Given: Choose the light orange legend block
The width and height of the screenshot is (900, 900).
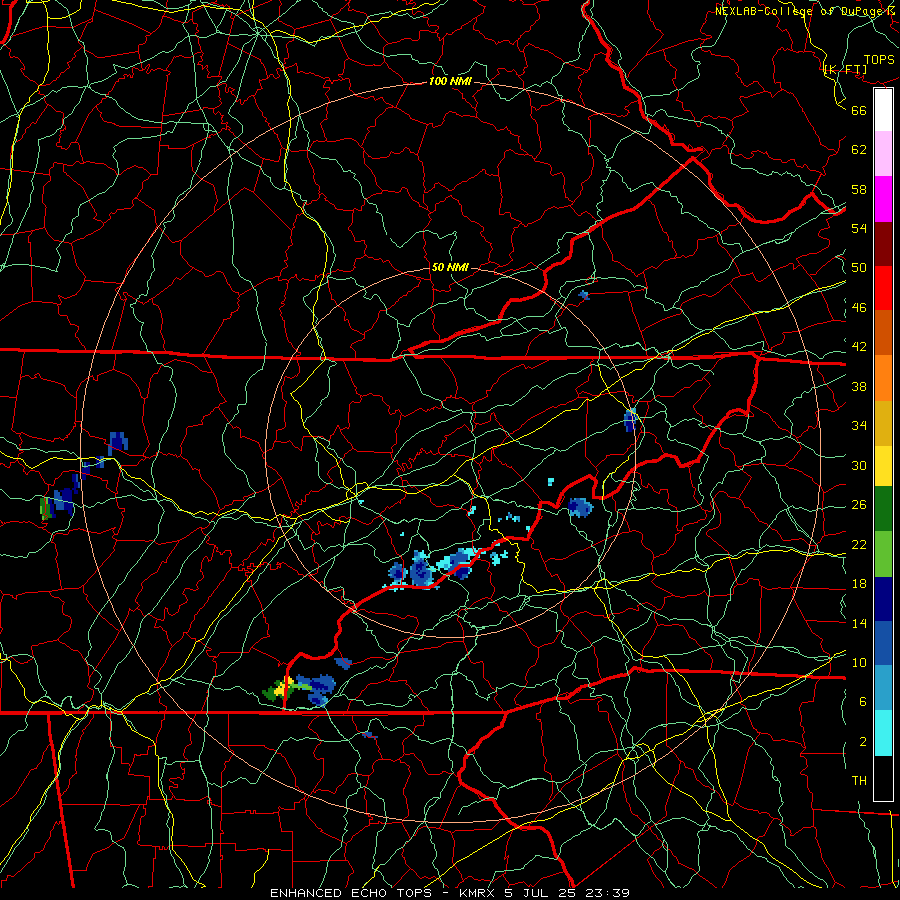Looking at the screenshot, I should coord(883,378).
